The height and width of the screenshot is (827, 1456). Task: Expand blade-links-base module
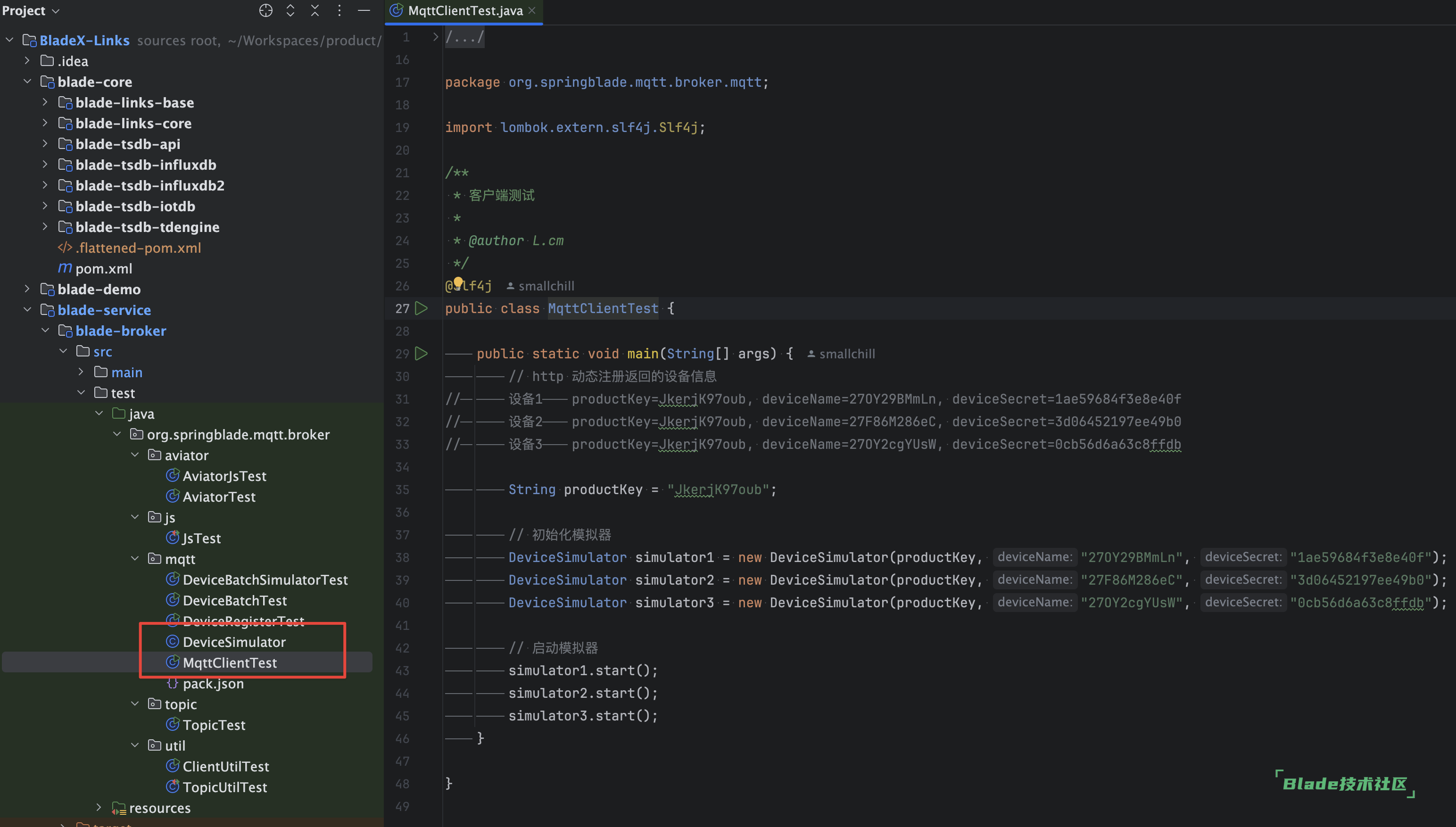[45, 102]
